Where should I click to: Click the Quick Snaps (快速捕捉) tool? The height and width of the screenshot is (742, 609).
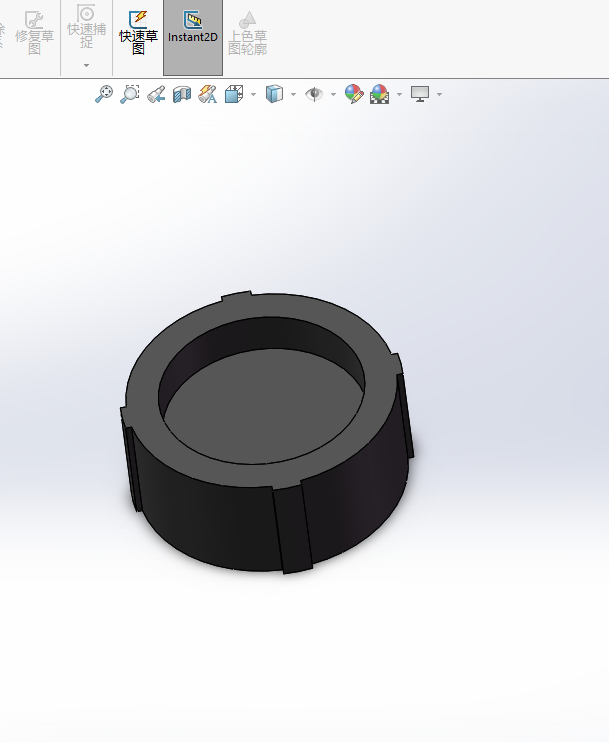click(x=86, y=27)
